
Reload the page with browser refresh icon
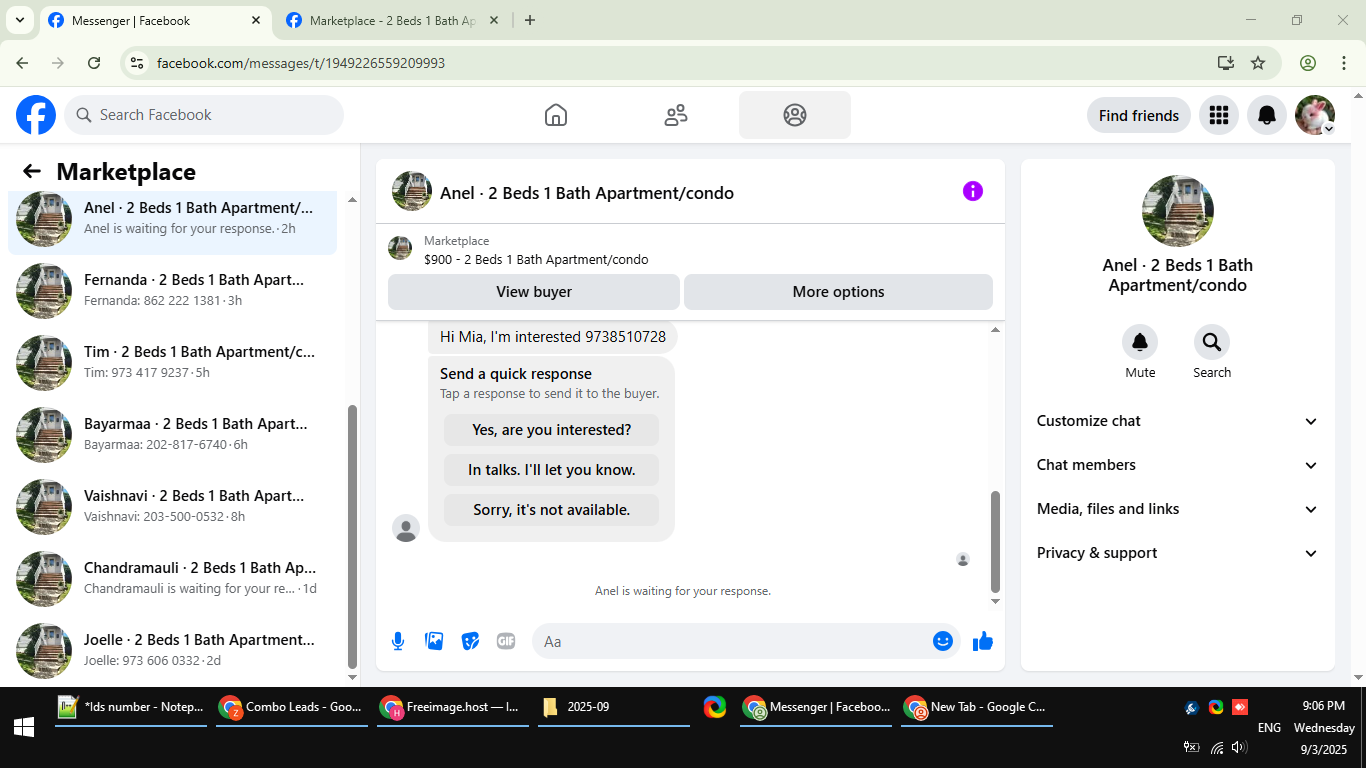[x=94, y=63]
